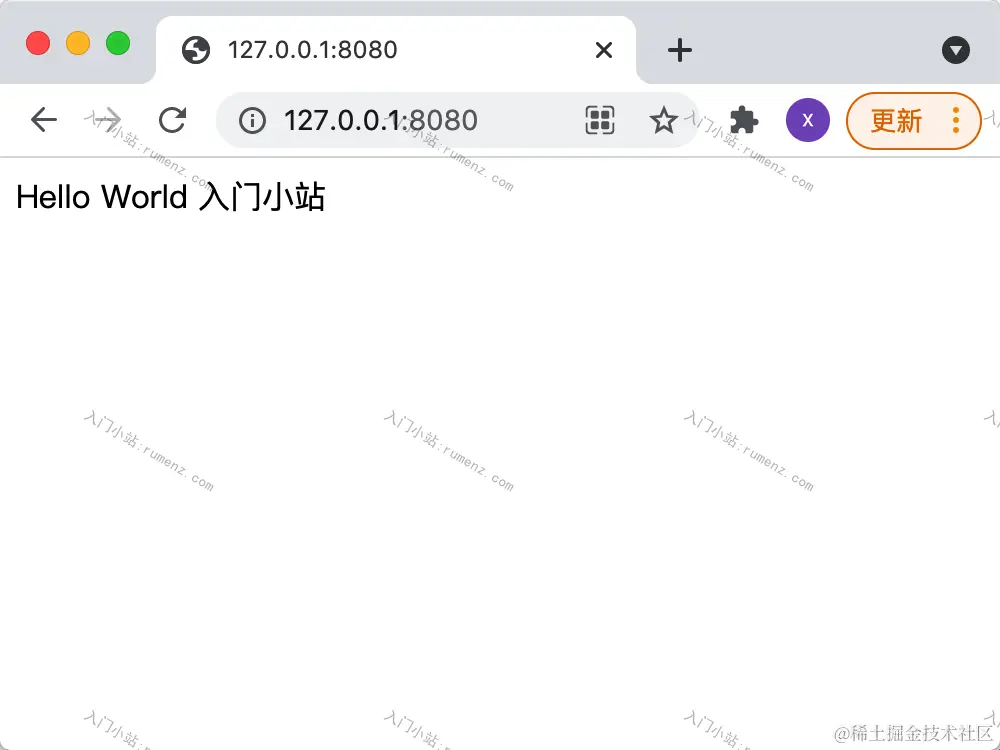Toggle the yellow minimize traffic light
The image size is (1000, 750).
(x=77, y=43)
